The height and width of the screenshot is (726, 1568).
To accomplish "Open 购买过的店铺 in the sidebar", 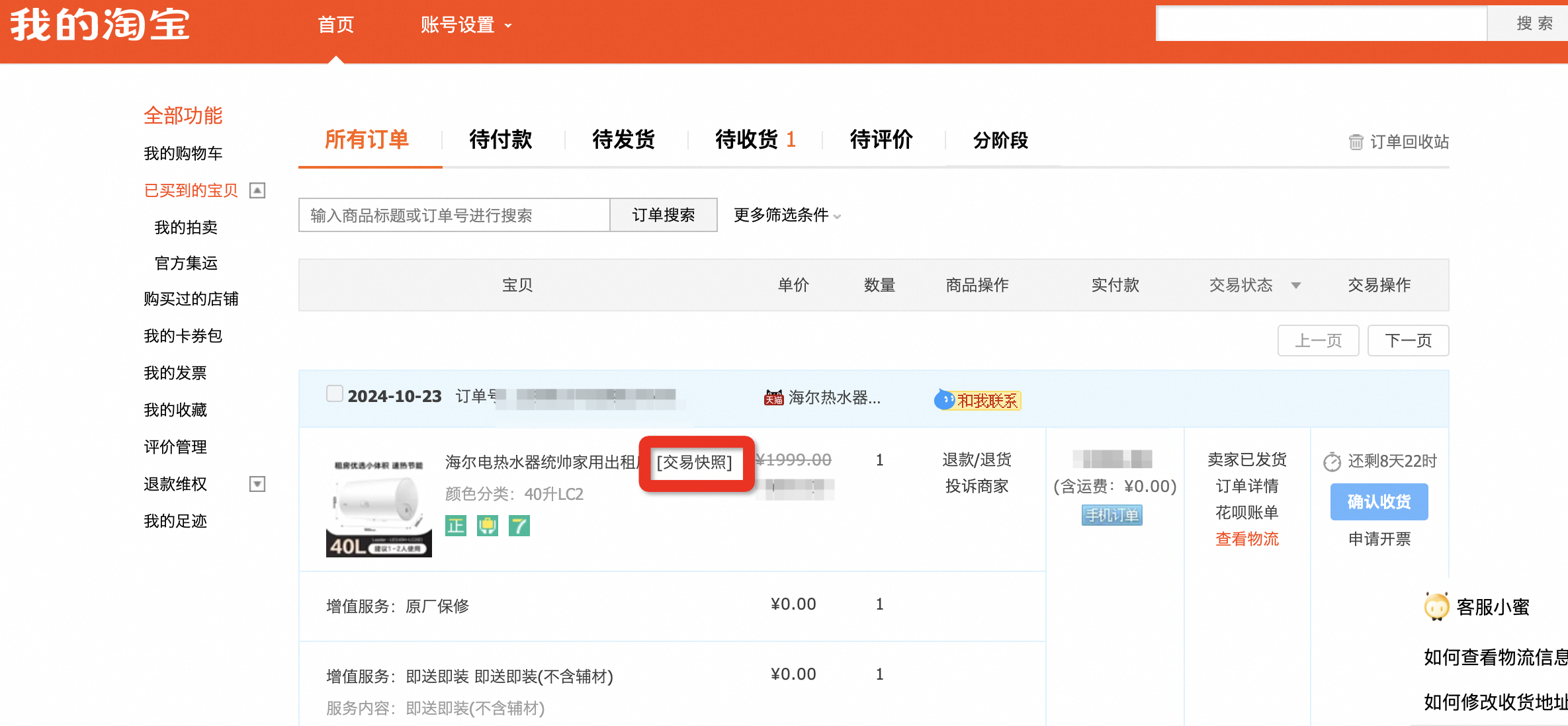I will [x=191, y=300].
